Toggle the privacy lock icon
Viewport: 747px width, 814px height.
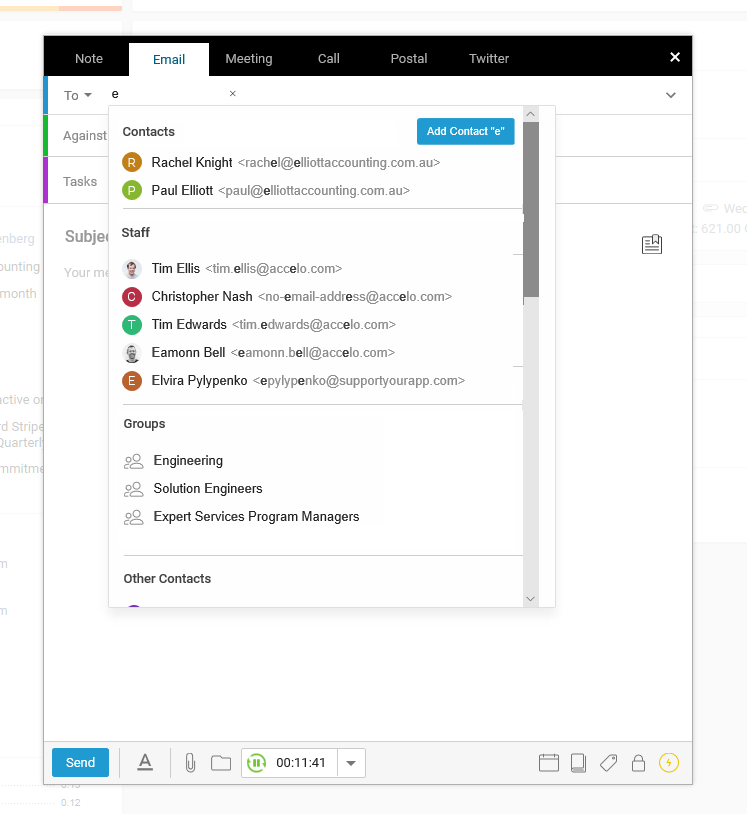[639, 763]
